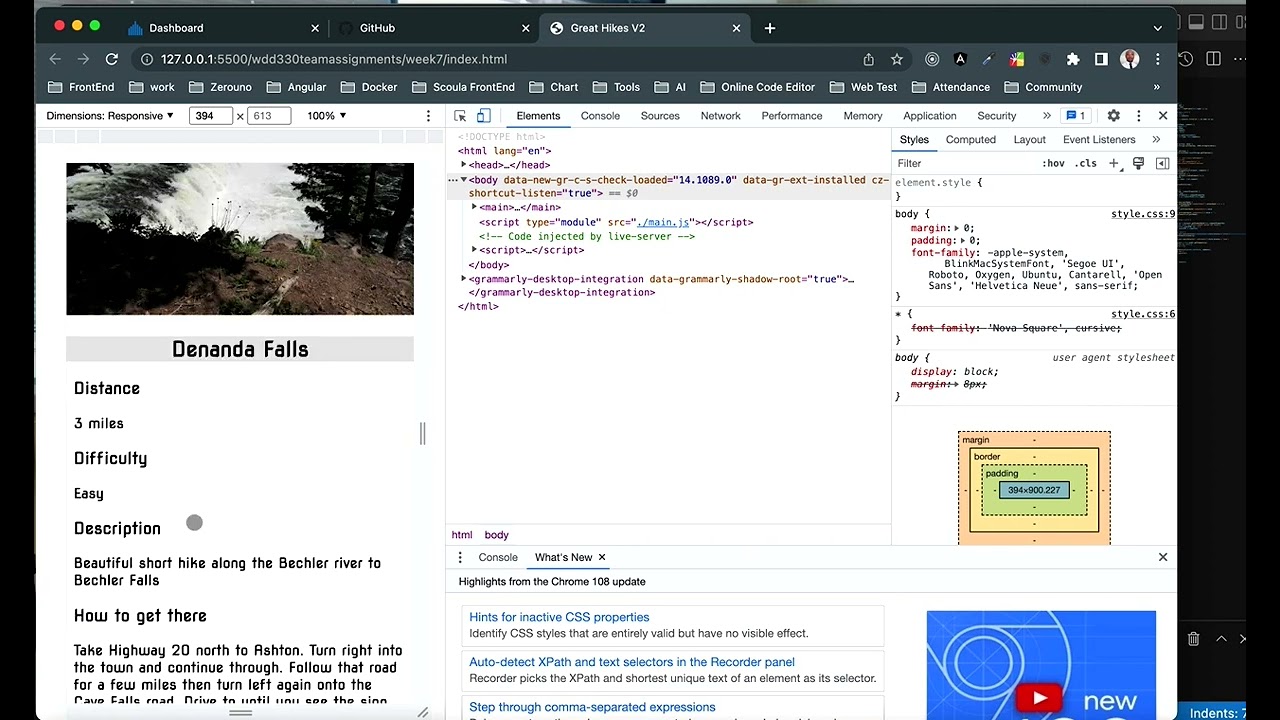Click the address bar URL
Screen dimensions: 1280x720
[334, 59]
